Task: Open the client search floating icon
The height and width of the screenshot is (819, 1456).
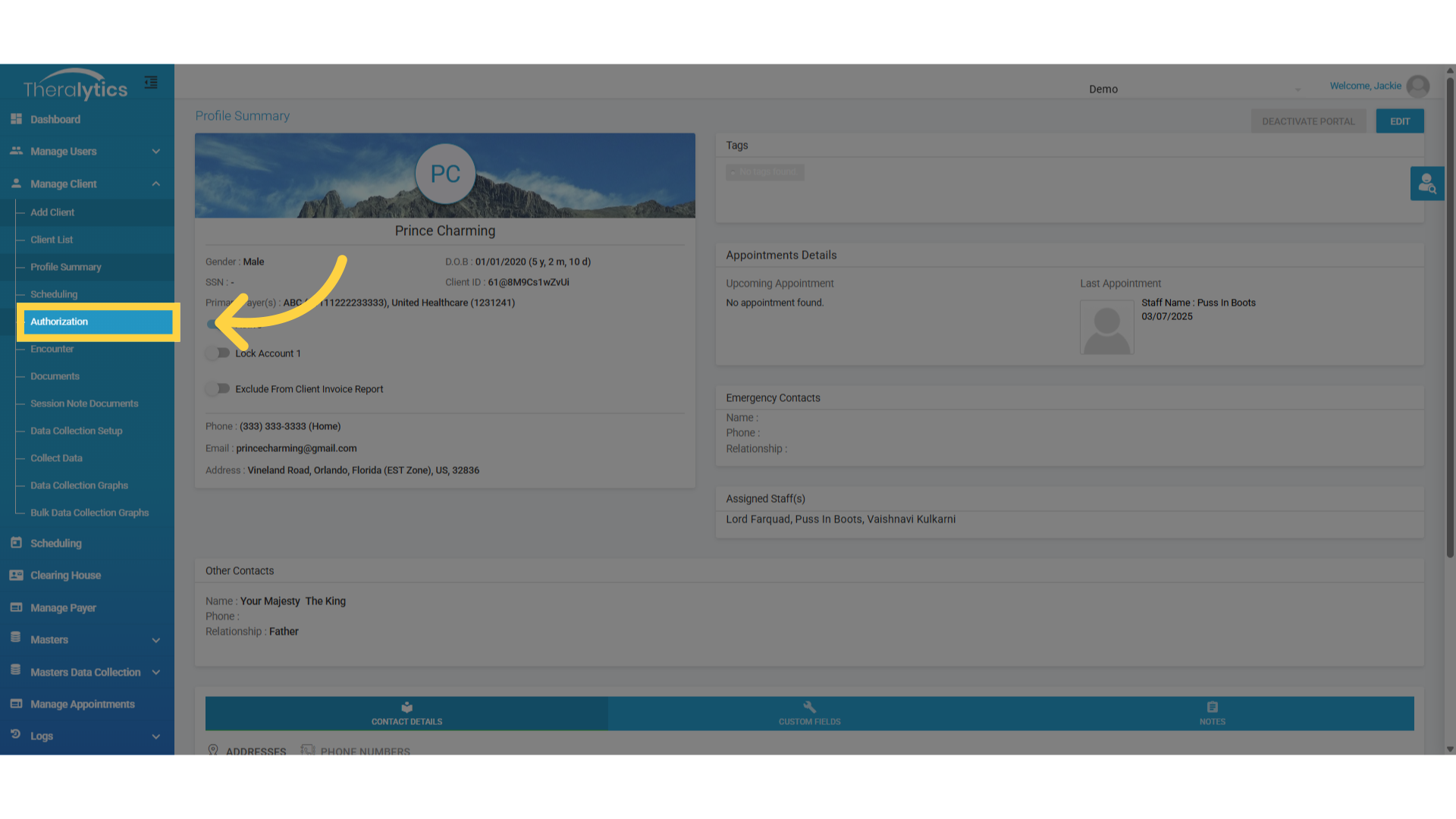Action: tap(1426, 184)
